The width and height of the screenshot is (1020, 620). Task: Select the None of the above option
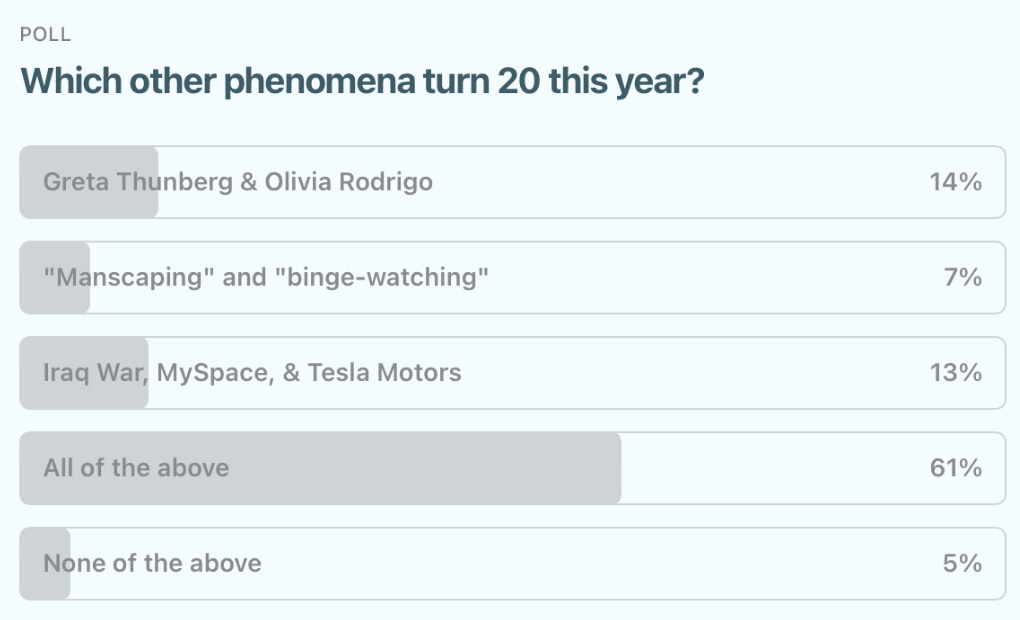[513, 563]
